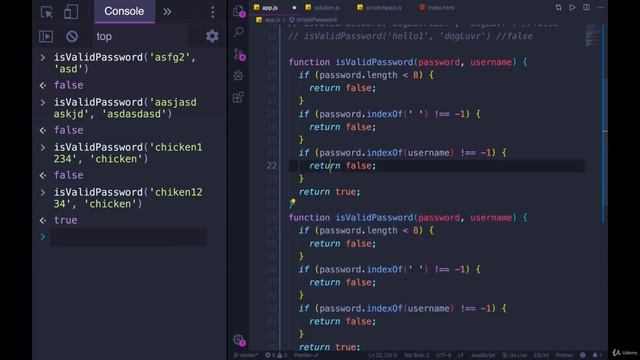Select the JavaScript language mode
Screen dimensions: 640x360
(483, 355)
